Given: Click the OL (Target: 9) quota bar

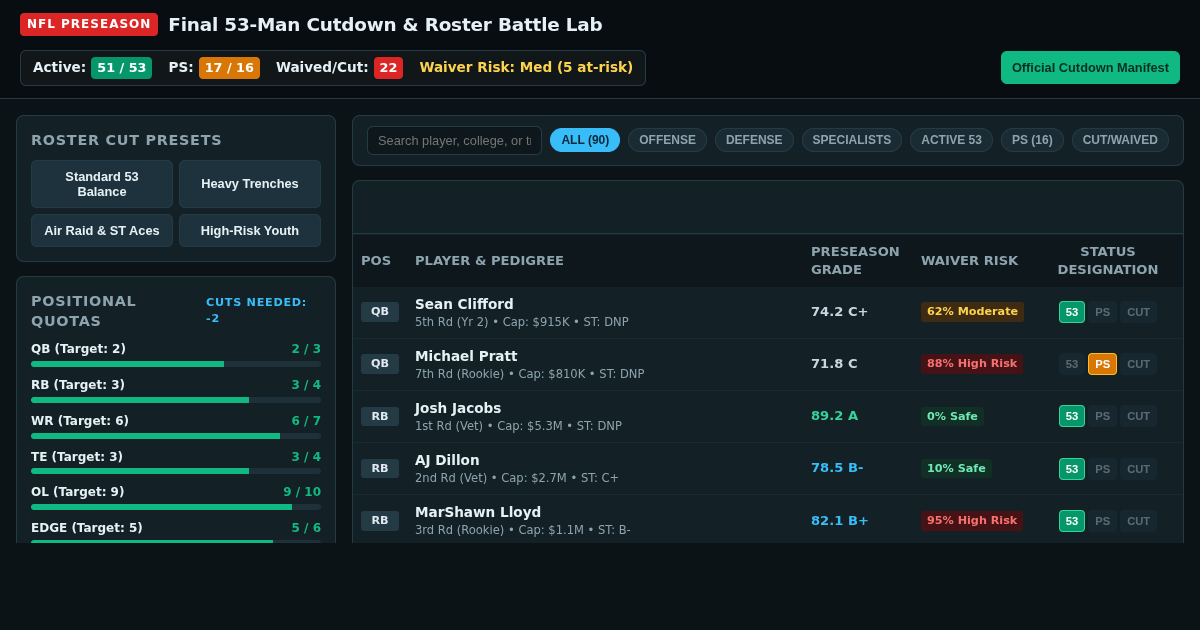Looking at the screenshot, I should pos(176,508).
